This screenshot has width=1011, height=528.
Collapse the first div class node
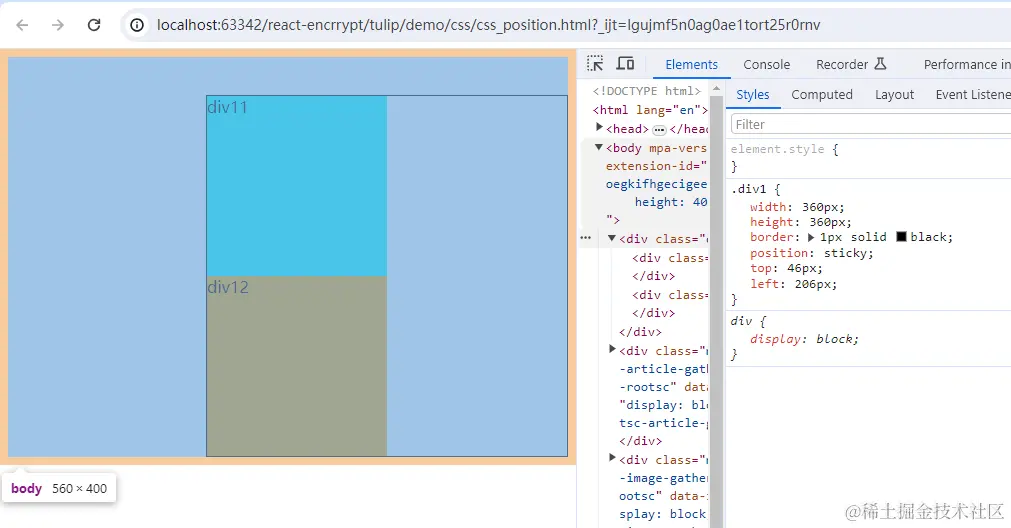[x=612, y=239]
